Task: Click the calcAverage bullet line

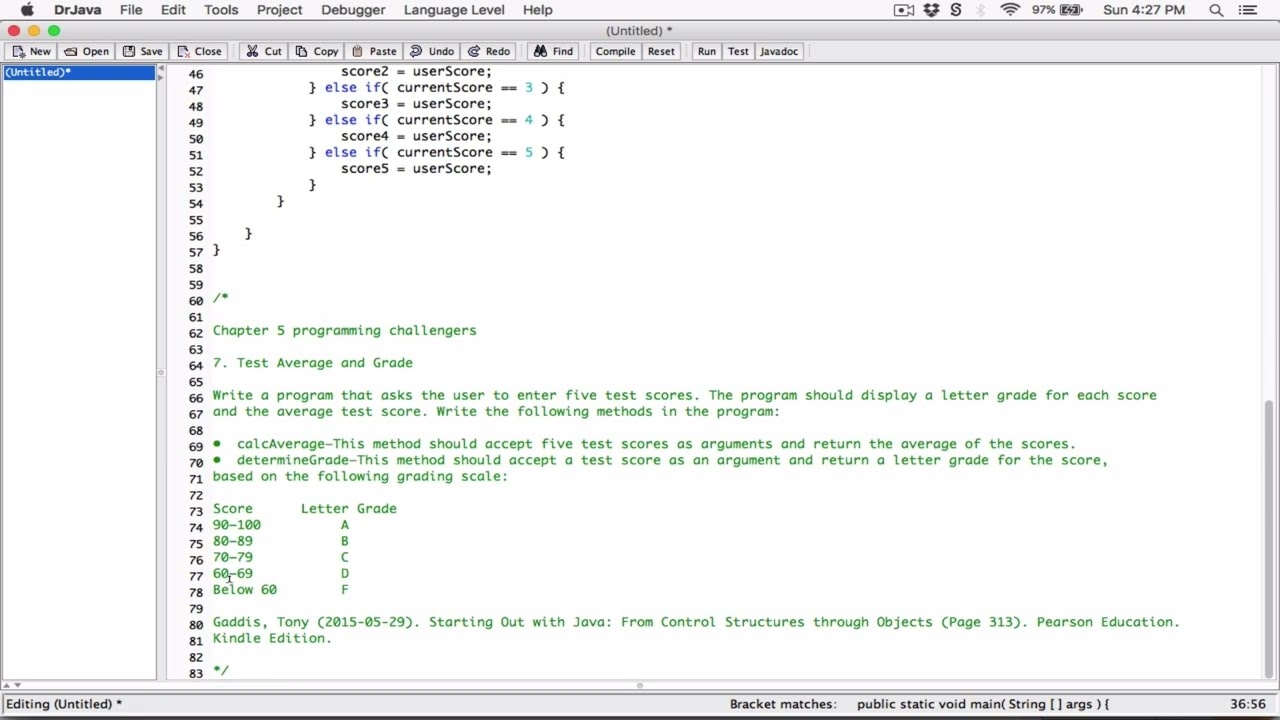Action: (644, 444)
